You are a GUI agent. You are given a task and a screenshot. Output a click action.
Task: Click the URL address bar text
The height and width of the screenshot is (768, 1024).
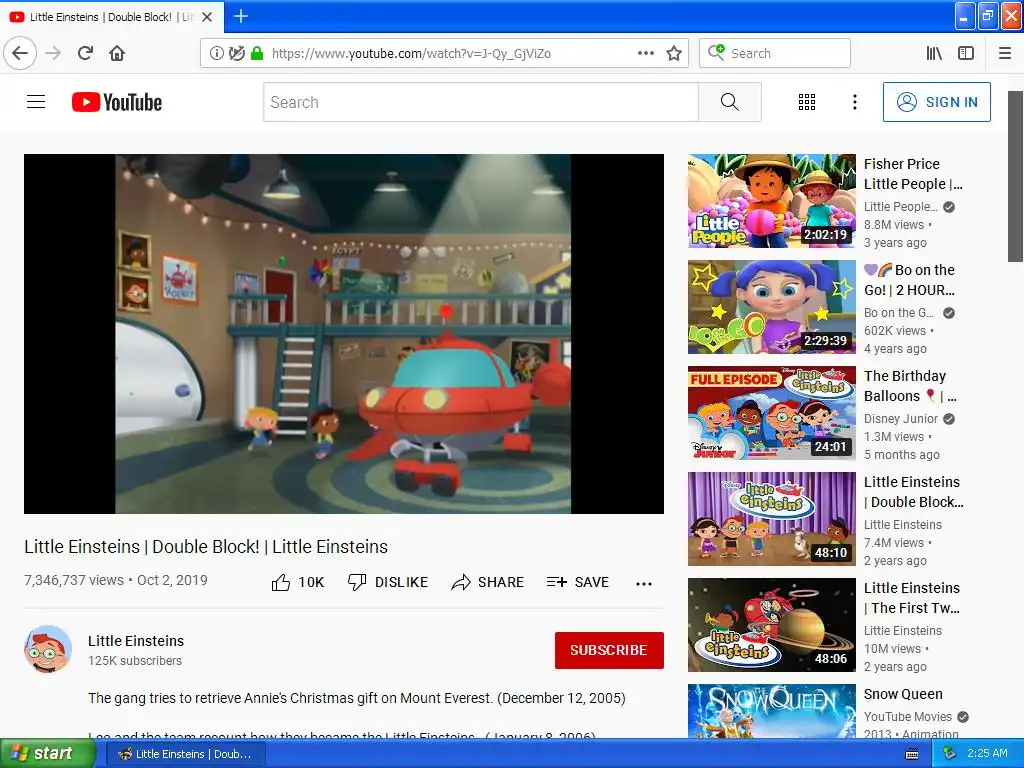(x=411, y=54)
